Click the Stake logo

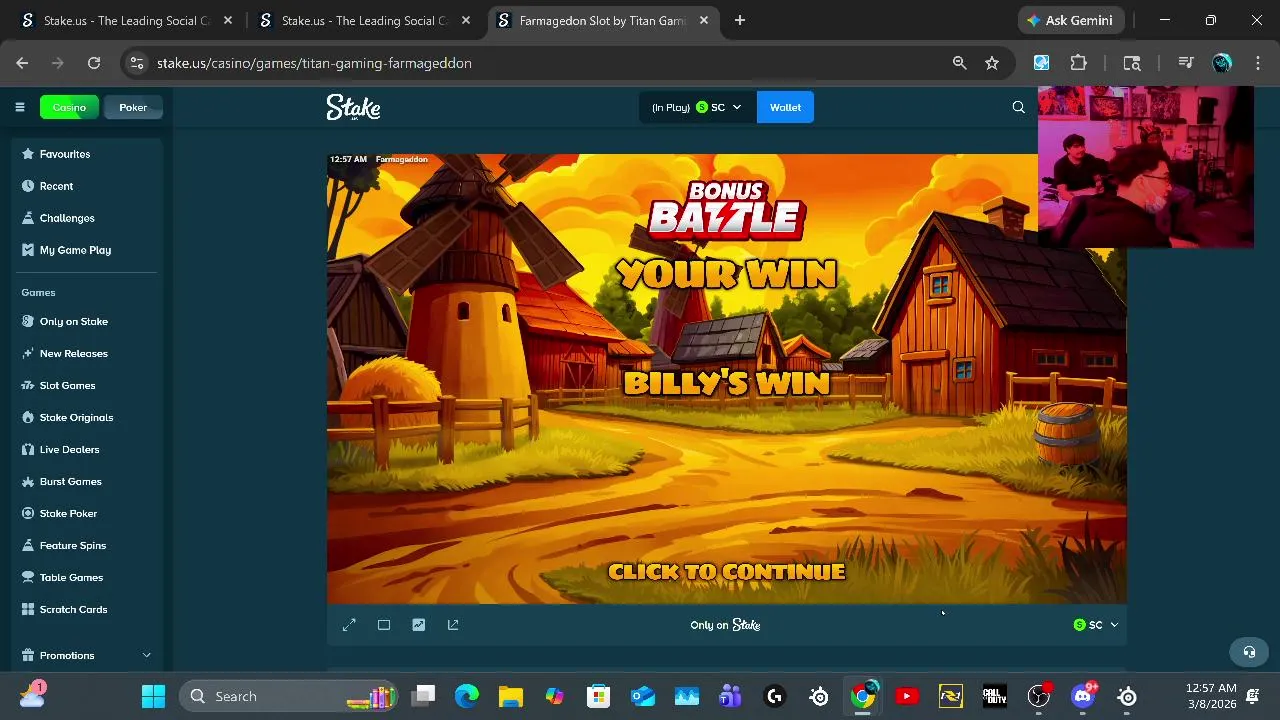pos(353,107)
